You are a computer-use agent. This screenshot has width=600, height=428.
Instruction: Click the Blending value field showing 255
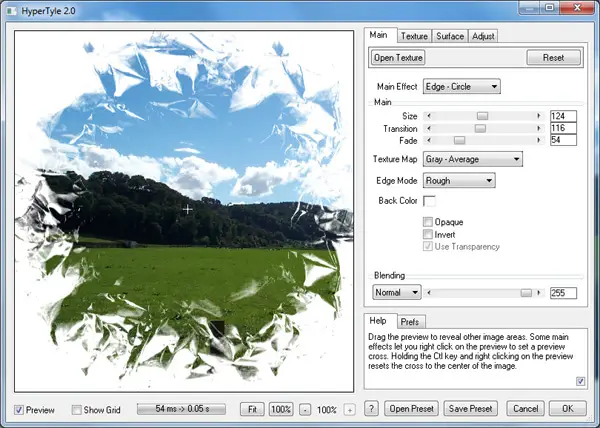click(563, 293)
